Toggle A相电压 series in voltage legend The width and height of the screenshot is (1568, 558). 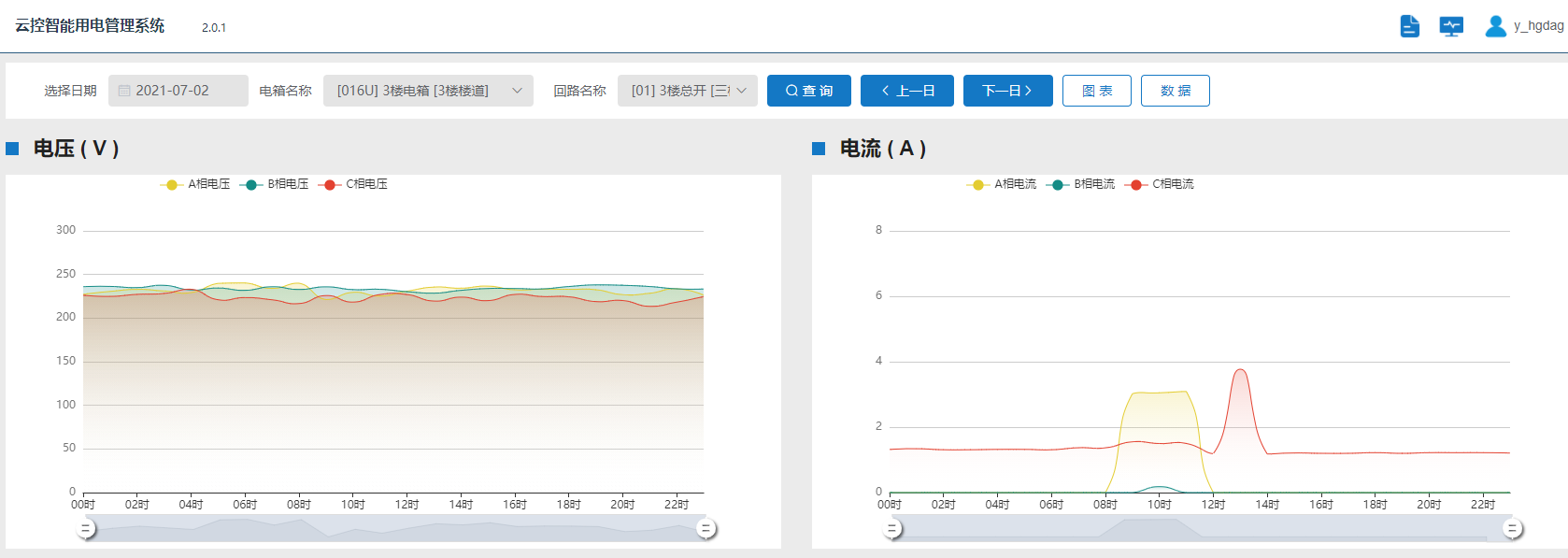tap(195, 184)
